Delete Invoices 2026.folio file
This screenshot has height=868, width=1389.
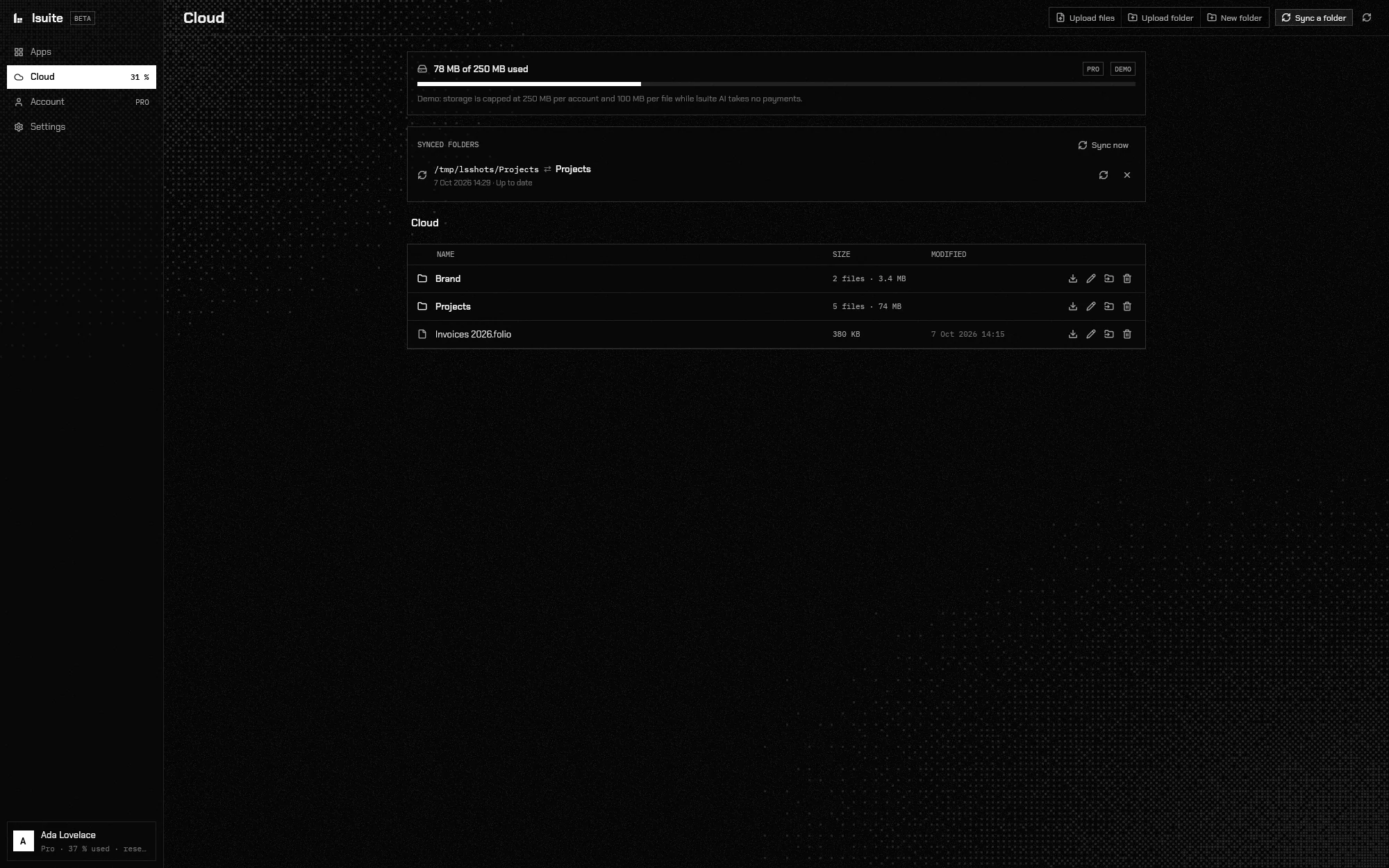click(x=1127, y=334)
